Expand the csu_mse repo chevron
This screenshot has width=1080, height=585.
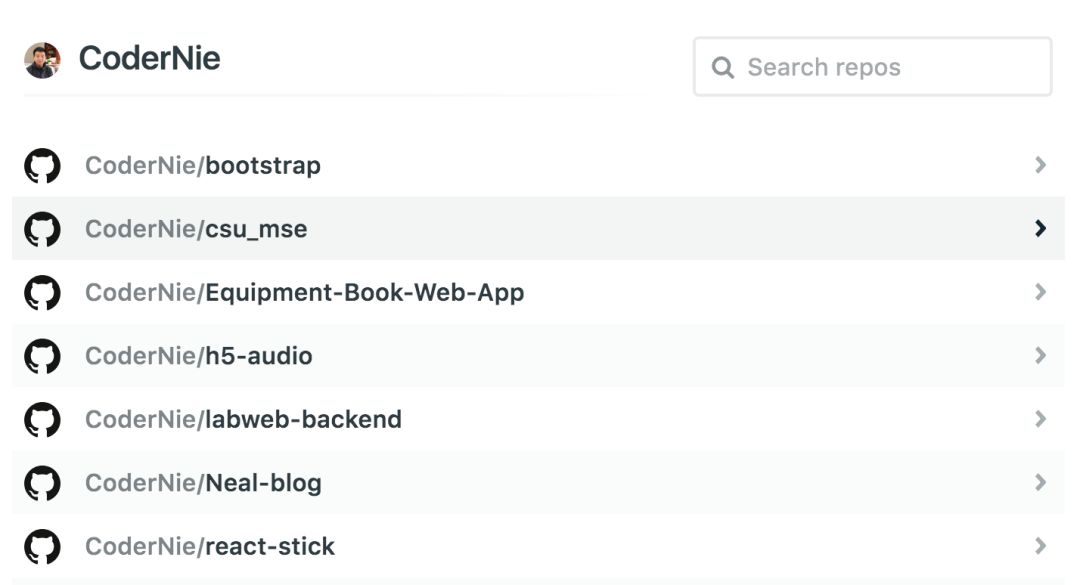pyautogui.click(x=1040, y=229)
